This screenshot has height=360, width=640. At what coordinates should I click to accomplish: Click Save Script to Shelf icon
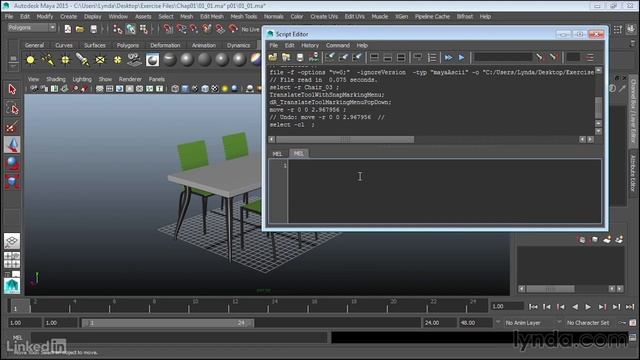313,58
